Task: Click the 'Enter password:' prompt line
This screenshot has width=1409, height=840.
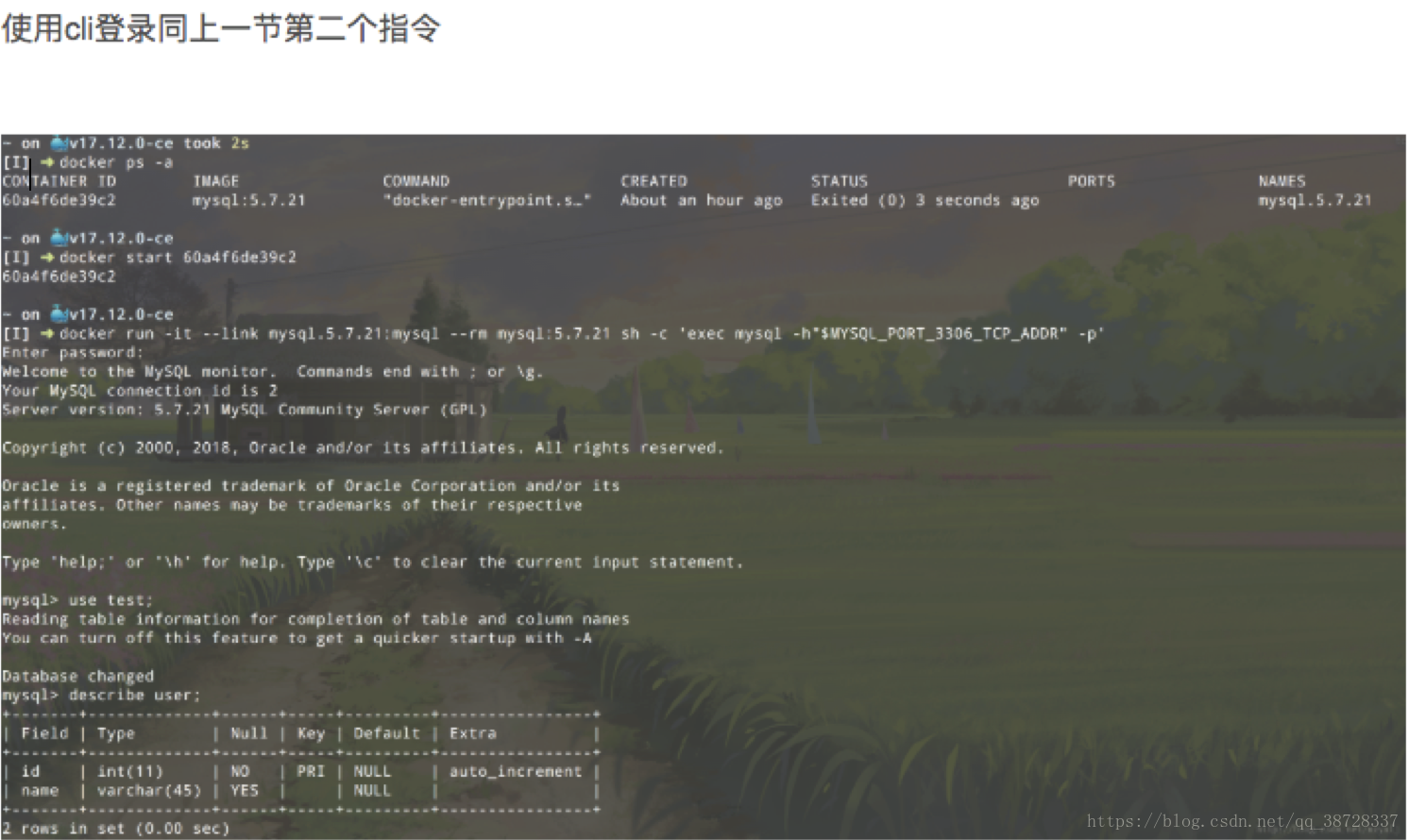Action: click(73, 352)
